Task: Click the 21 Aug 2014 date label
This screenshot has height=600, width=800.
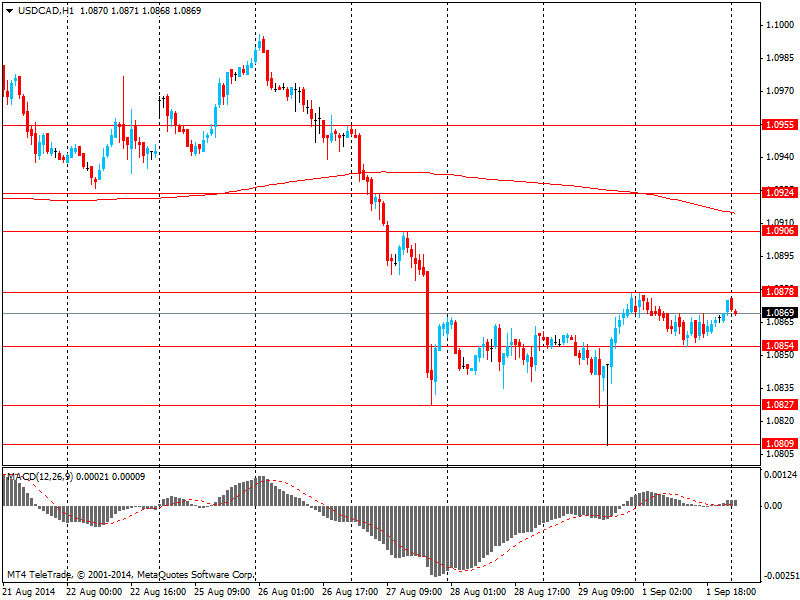Action: pyautogui.click(x=29, y=592)
